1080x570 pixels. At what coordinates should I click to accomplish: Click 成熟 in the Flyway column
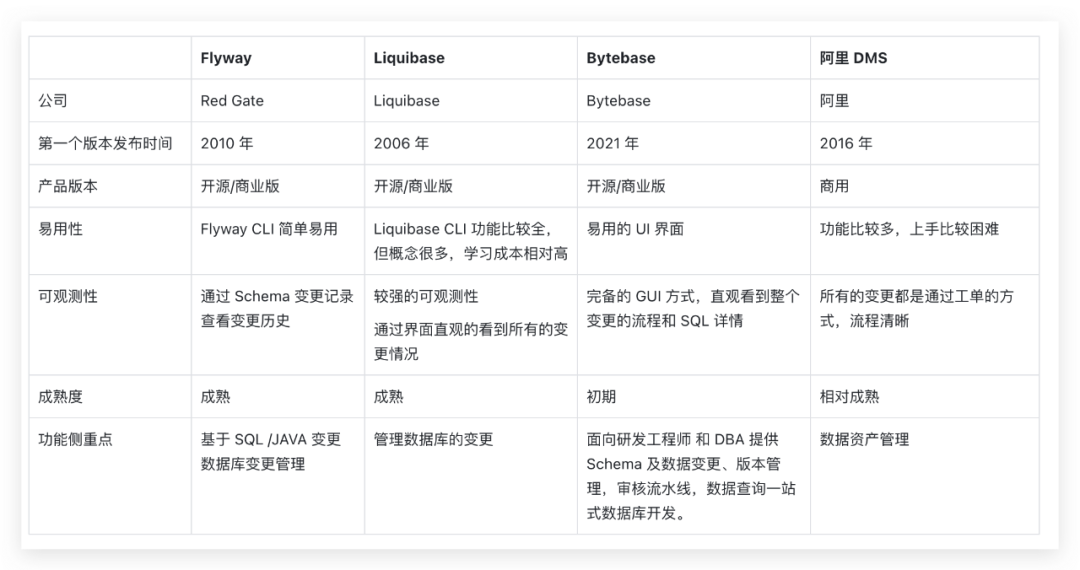[216, 397]
